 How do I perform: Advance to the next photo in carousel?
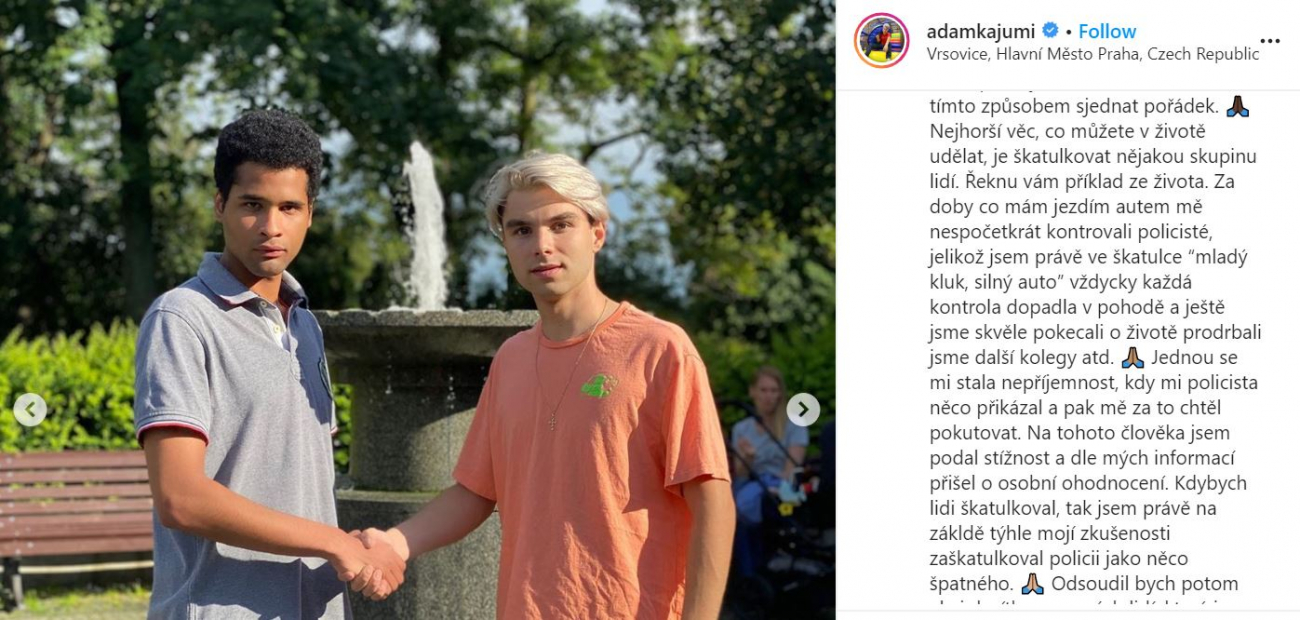(803, 409)
